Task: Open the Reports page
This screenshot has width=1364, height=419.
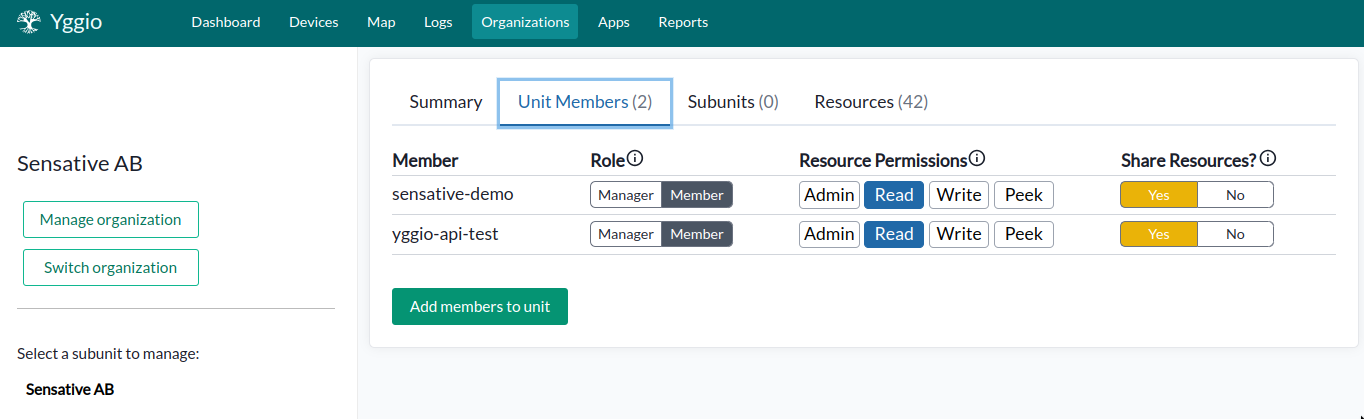Action: pyautogui.click(x=683, y=22)
